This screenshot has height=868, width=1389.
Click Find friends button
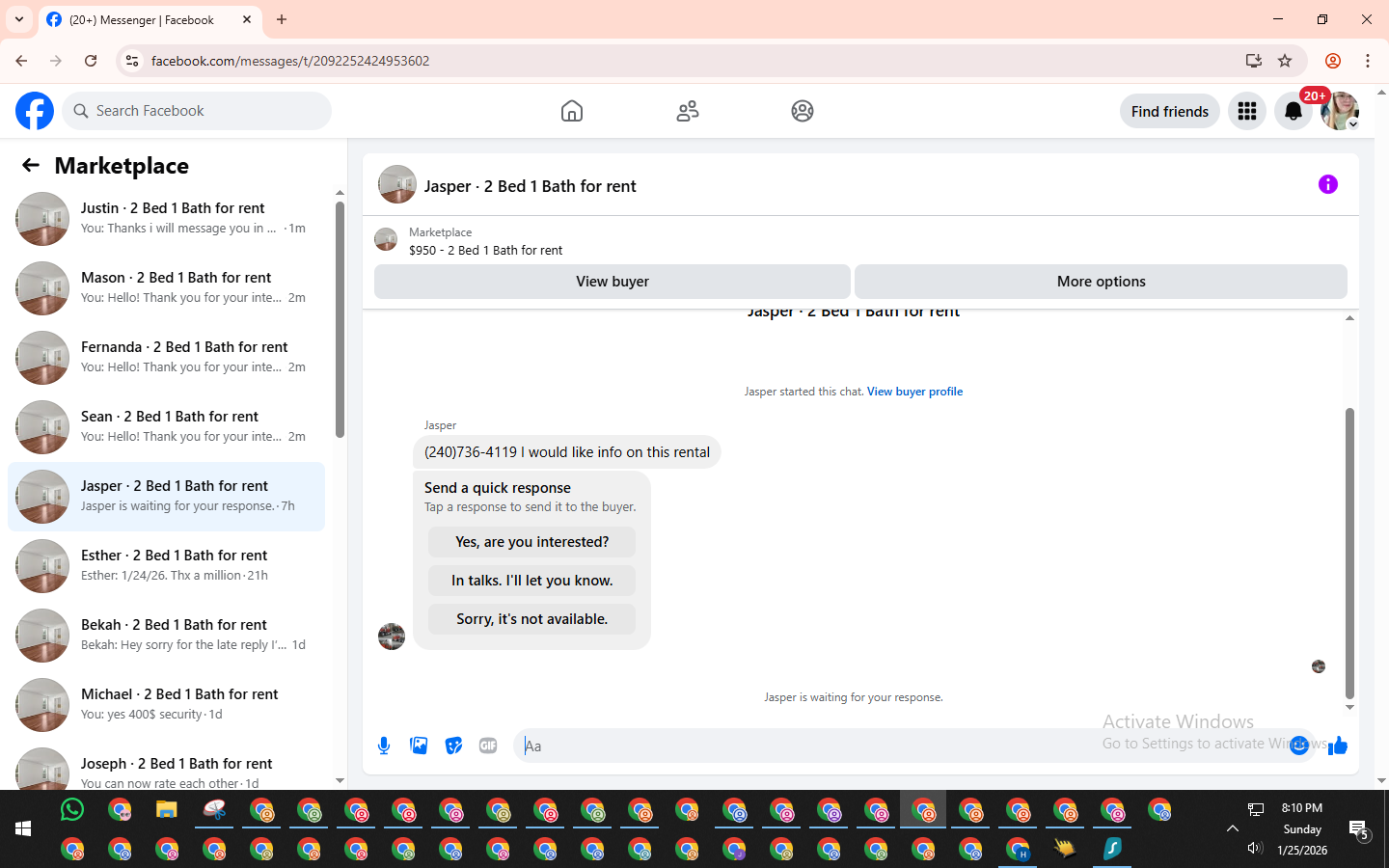1170,111
